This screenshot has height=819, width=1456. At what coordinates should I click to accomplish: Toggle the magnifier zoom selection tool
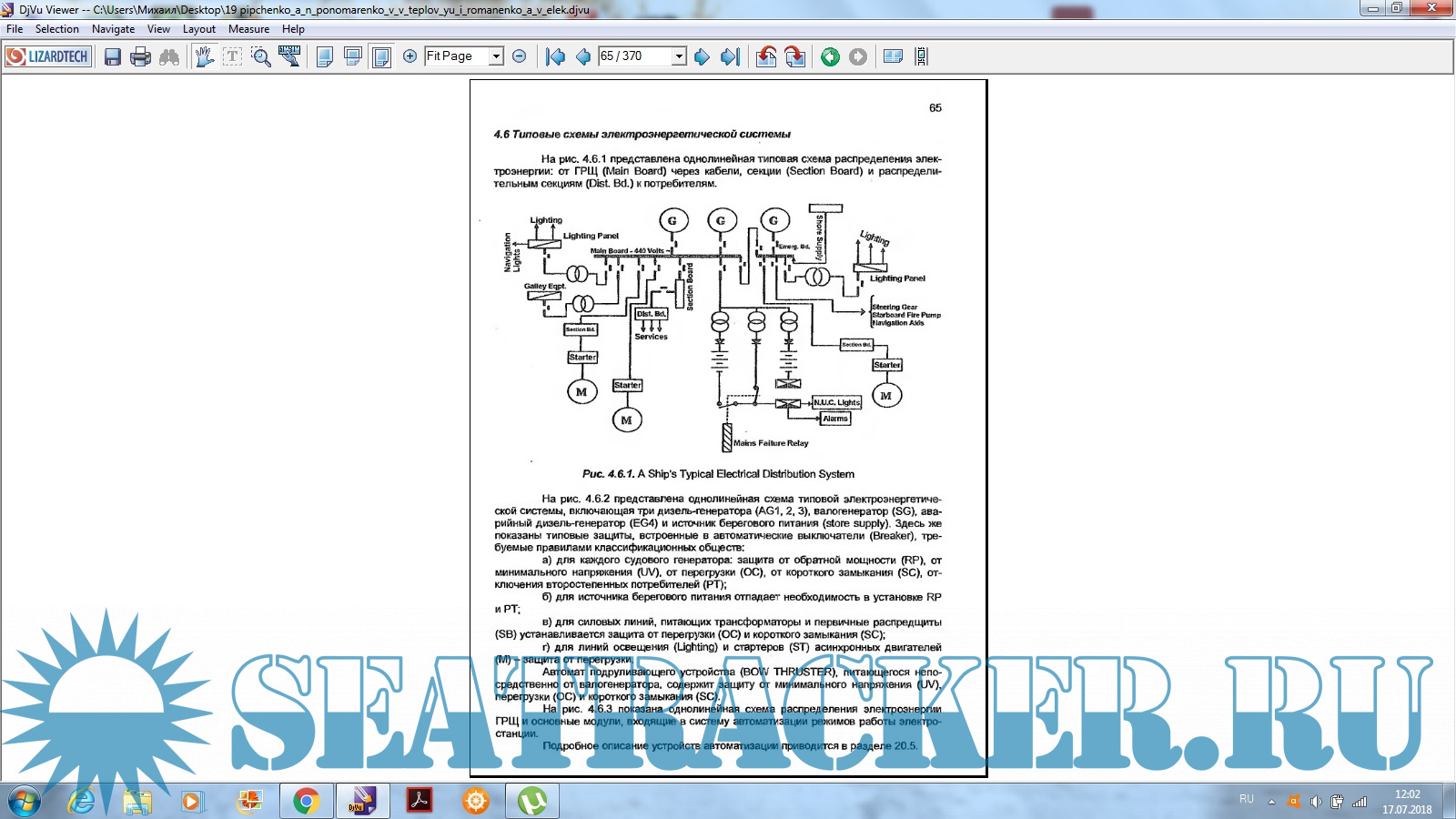click(x=261, y=56)
